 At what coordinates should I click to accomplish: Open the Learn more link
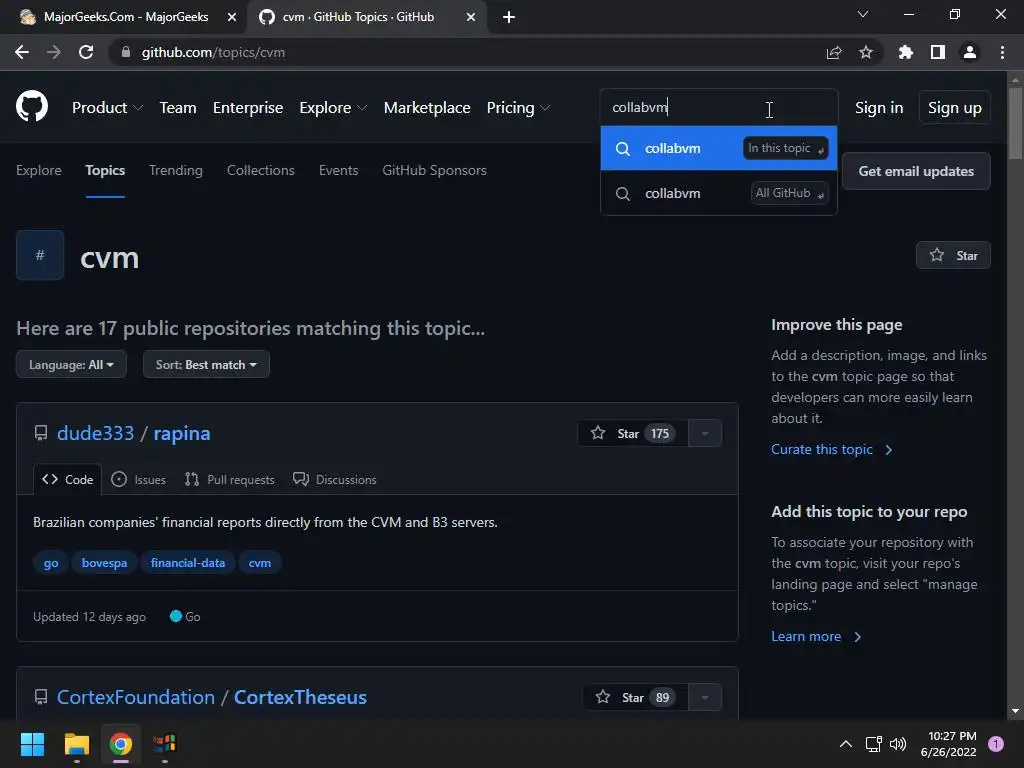click(x=816, y=636)
